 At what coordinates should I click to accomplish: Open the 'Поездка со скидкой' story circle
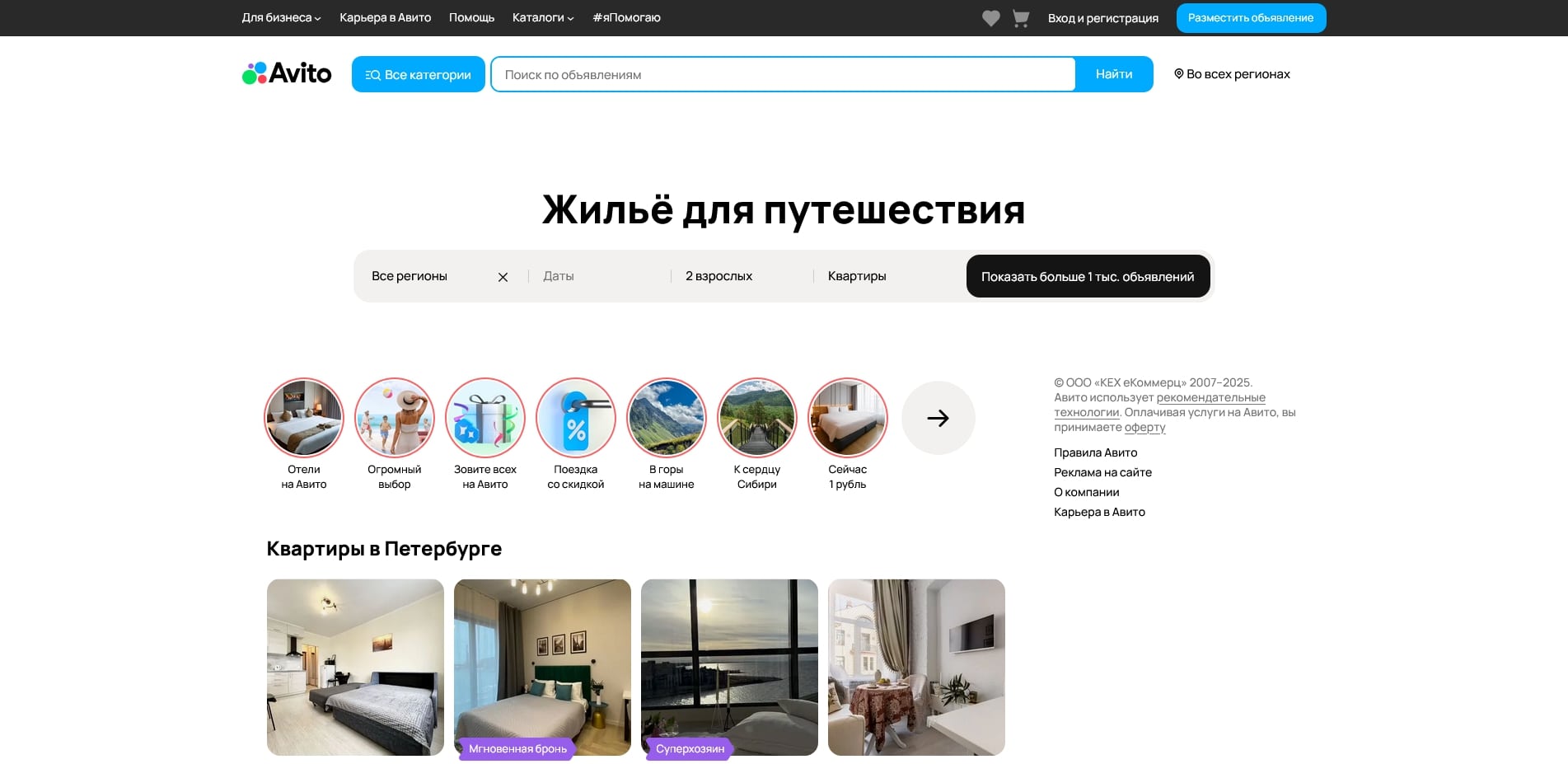(x=575, y=418)
